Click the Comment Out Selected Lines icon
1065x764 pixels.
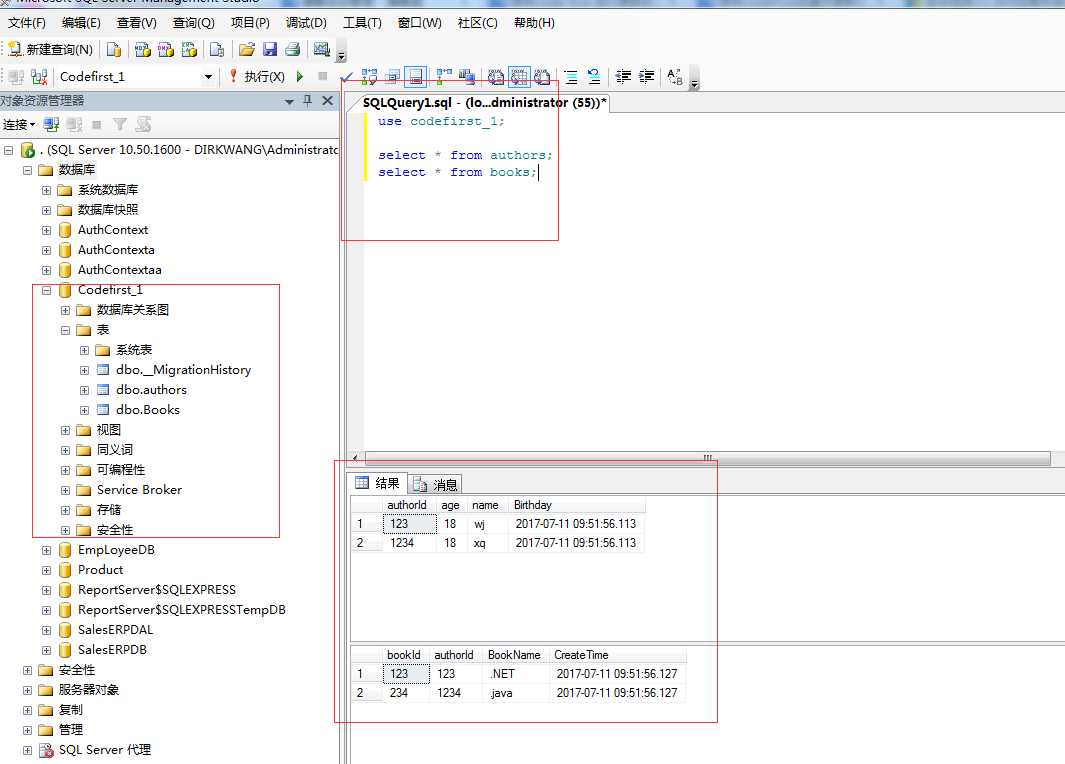pos(571,77)
